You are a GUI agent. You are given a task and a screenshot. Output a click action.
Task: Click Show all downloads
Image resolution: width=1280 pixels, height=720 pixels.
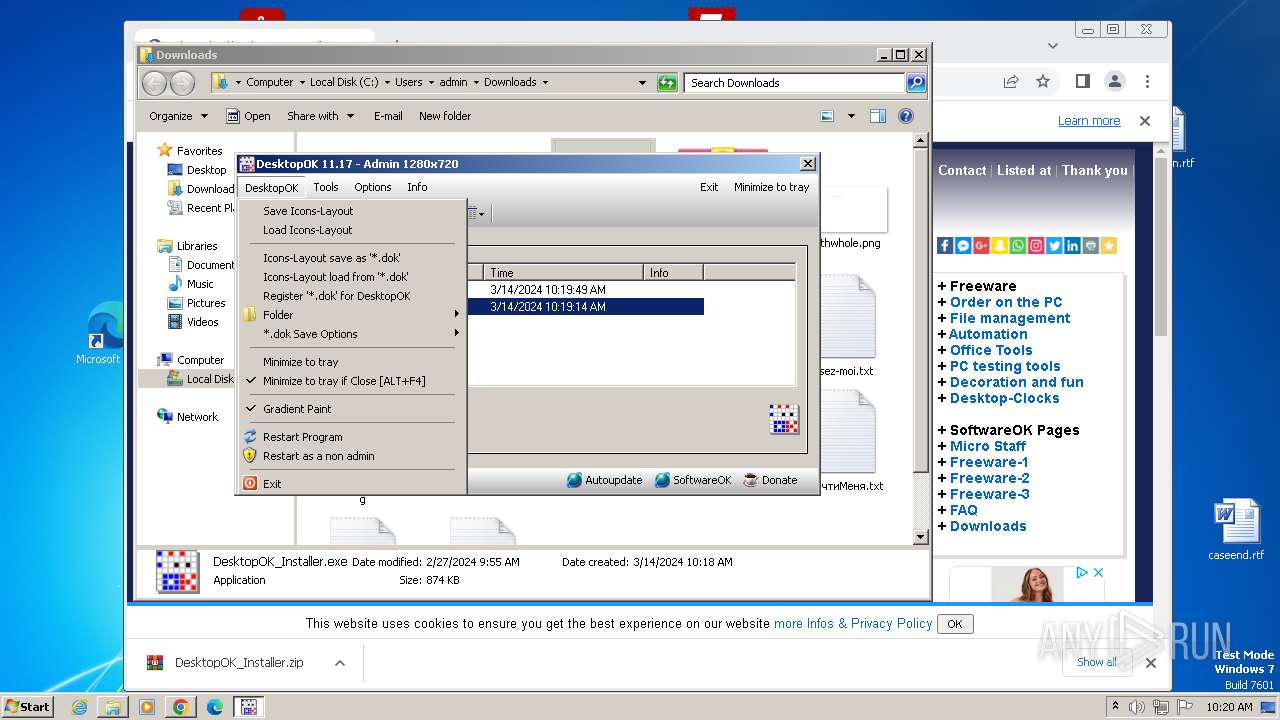point(1097,662)
